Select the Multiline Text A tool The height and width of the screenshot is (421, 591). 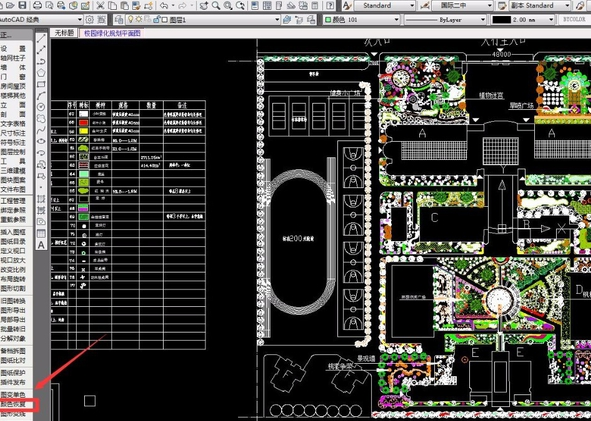coord(41,245)
